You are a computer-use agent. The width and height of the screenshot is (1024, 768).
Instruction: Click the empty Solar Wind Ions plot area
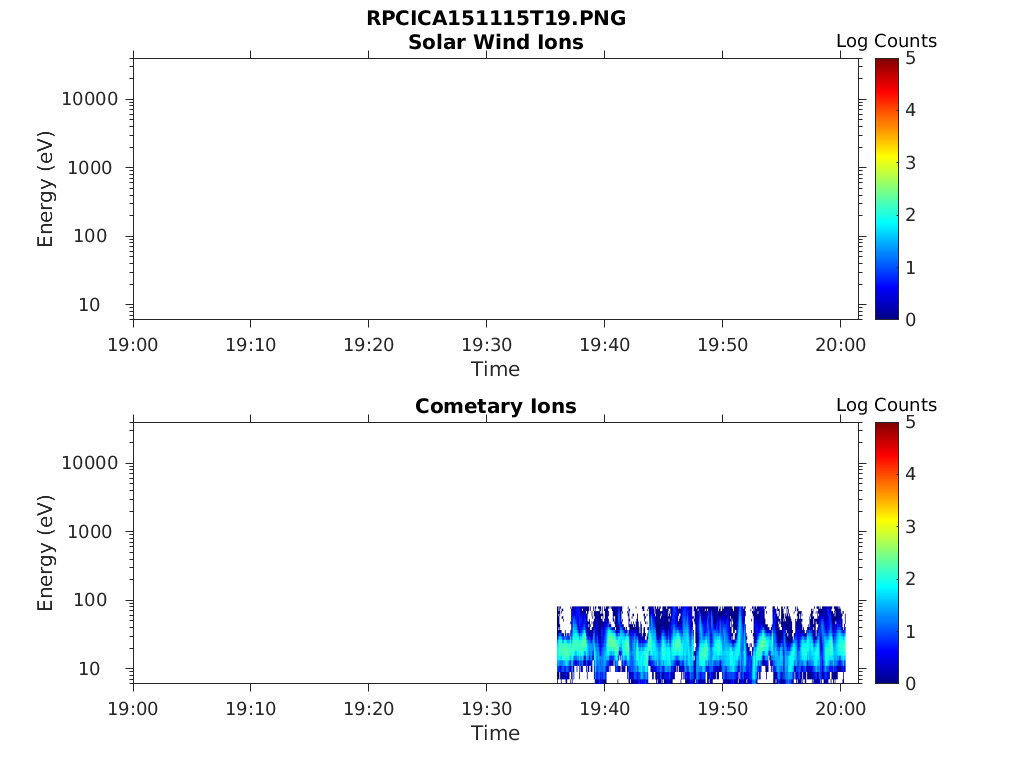coord(496,189)
